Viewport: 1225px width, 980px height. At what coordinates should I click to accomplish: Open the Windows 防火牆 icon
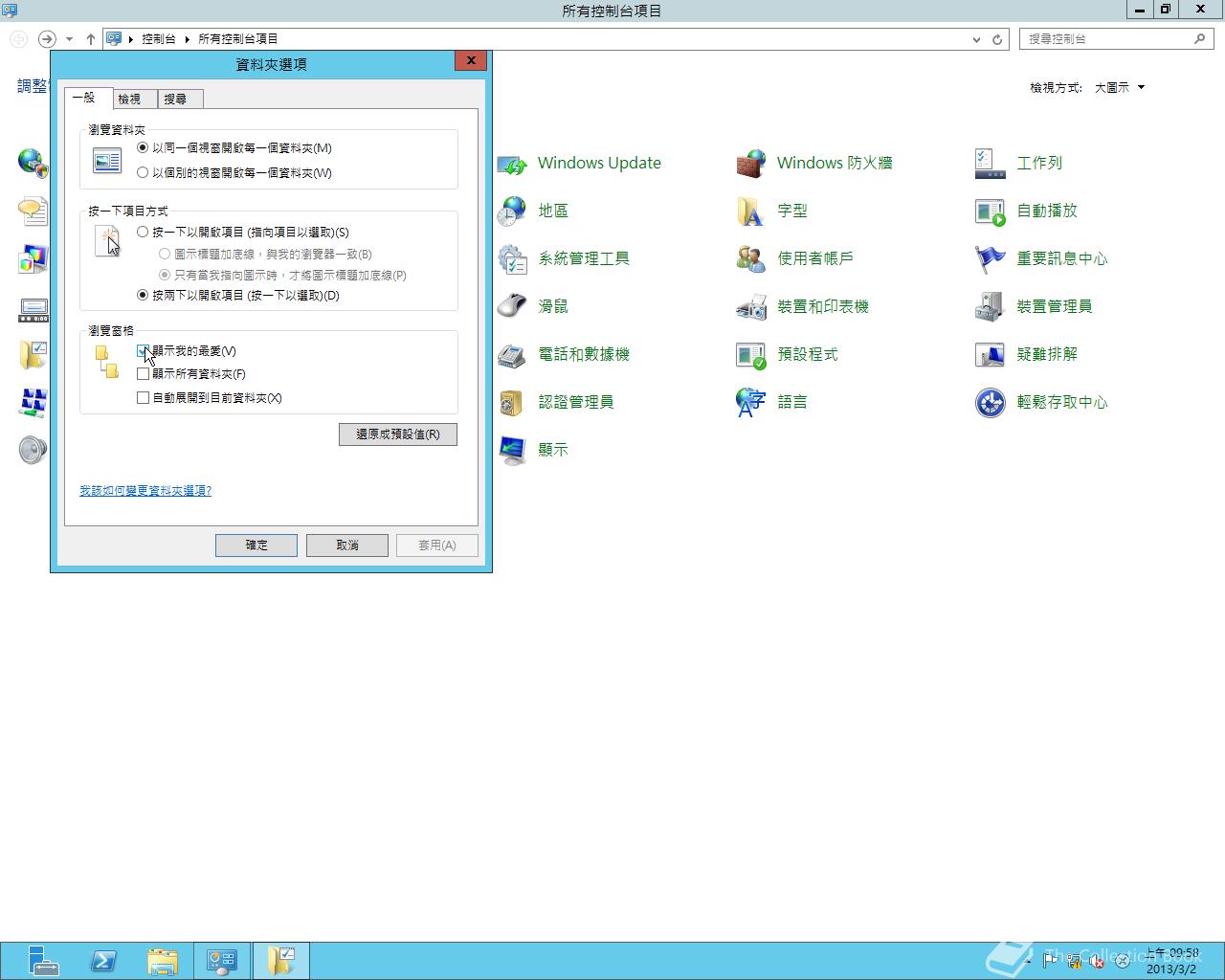(x=751, y=164)
